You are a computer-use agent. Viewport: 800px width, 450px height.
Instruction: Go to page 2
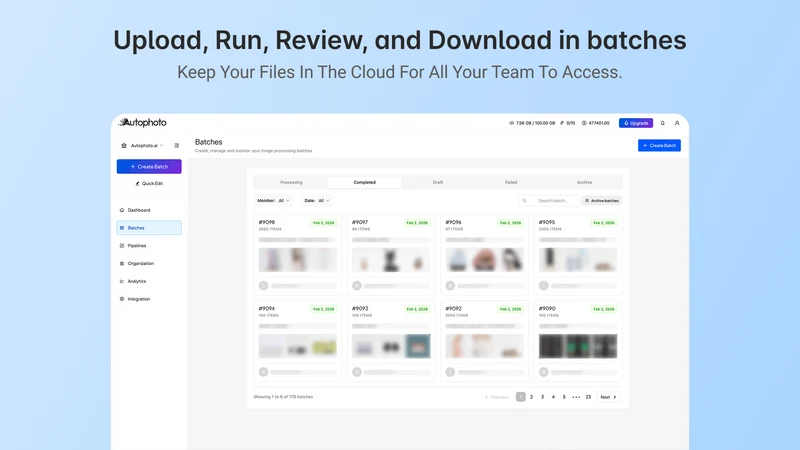[x=531, y=397]
